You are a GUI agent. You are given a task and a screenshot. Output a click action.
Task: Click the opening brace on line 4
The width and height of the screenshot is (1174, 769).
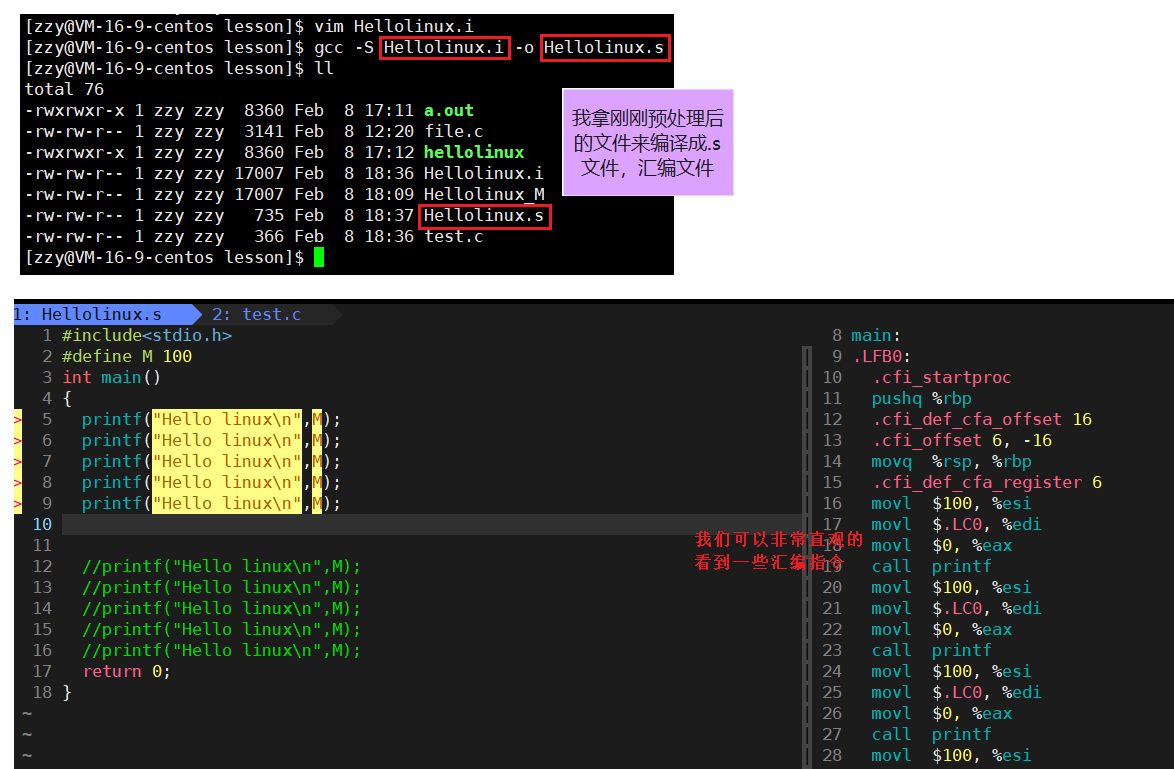coord(67,398)
